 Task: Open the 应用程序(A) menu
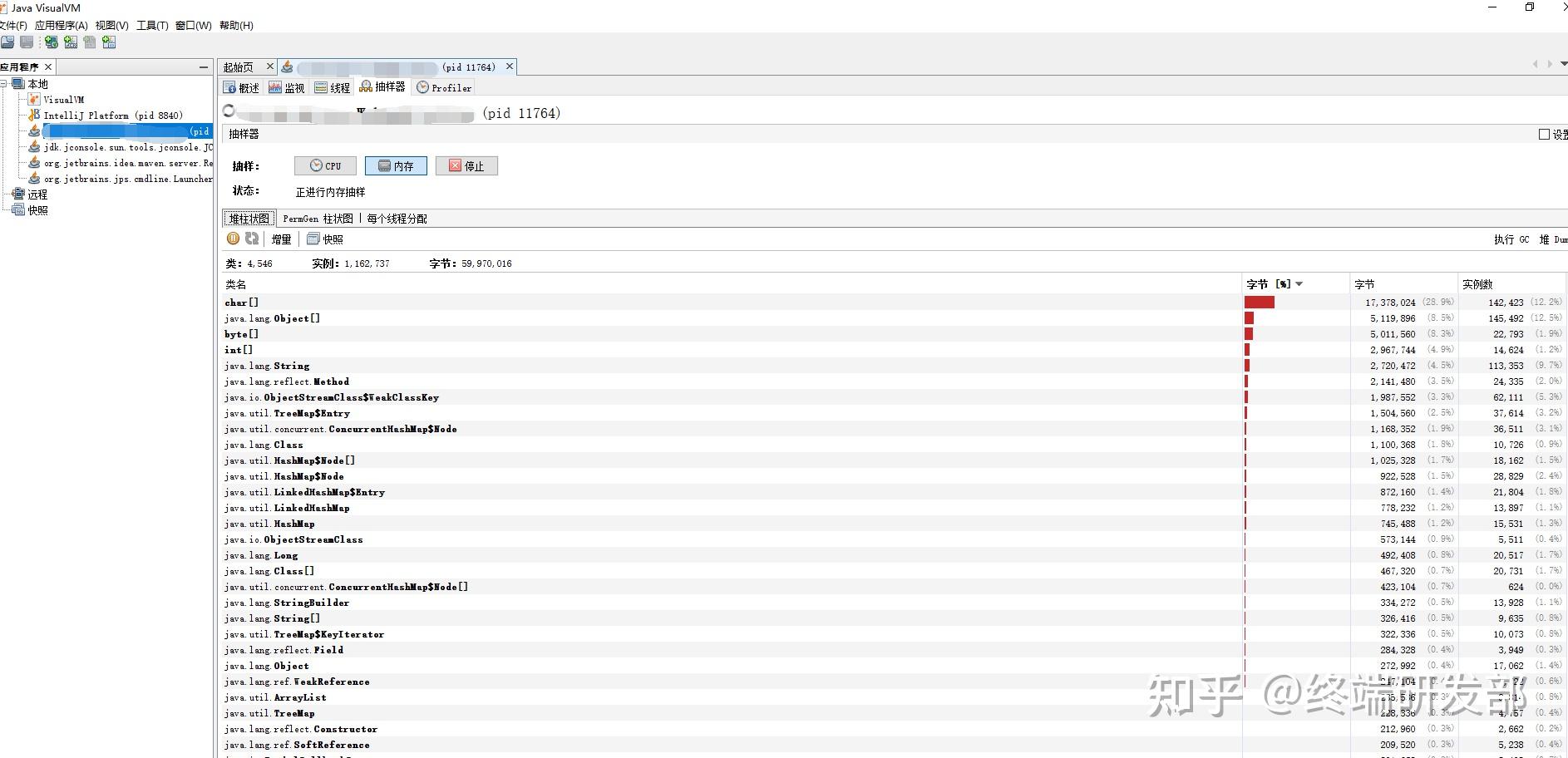(x=62, y=26)
